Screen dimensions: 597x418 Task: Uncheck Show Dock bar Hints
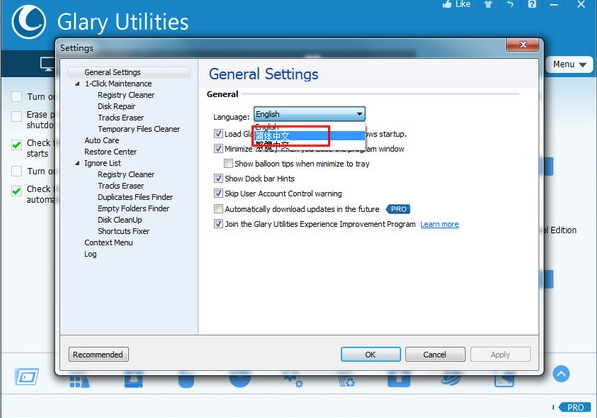pos(218,178)
